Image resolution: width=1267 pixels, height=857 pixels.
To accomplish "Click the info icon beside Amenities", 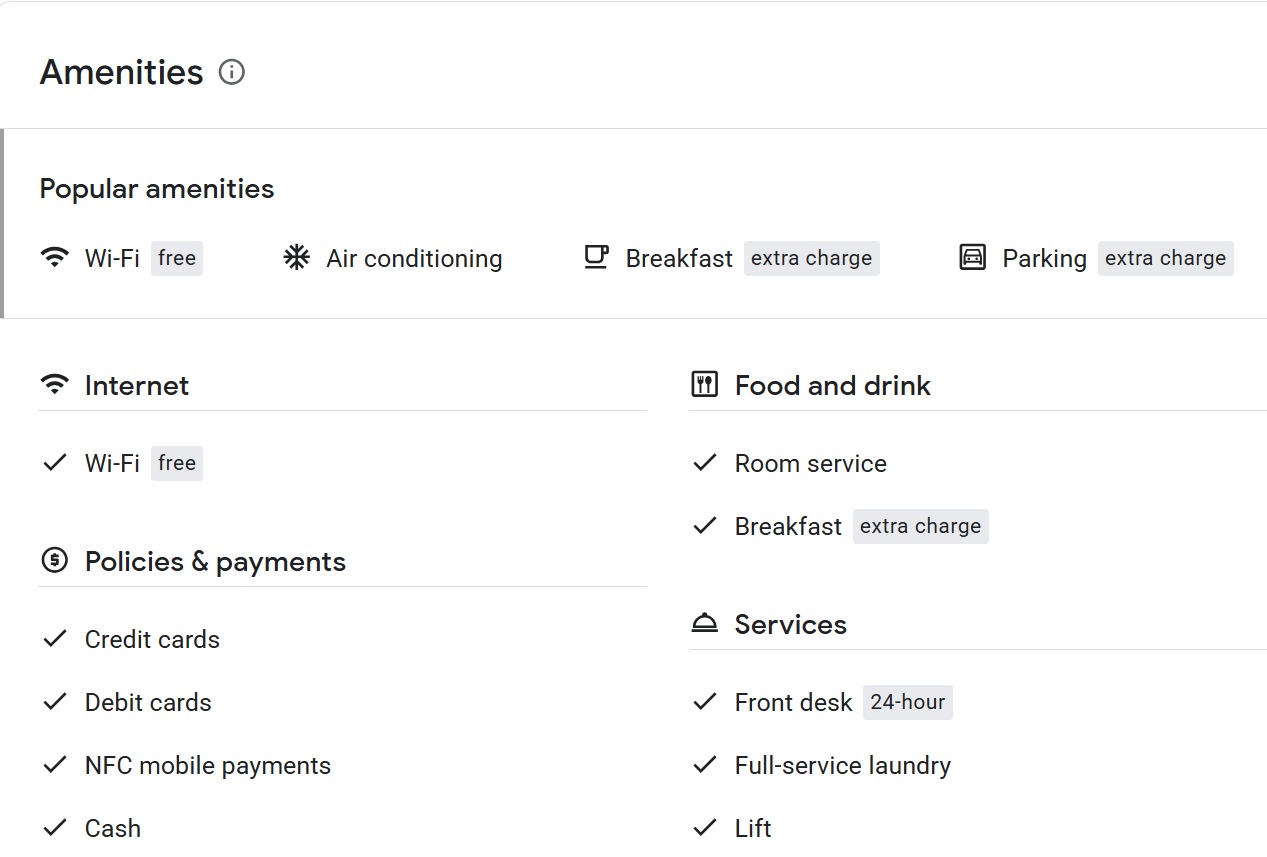I will [x=232, y=72].
